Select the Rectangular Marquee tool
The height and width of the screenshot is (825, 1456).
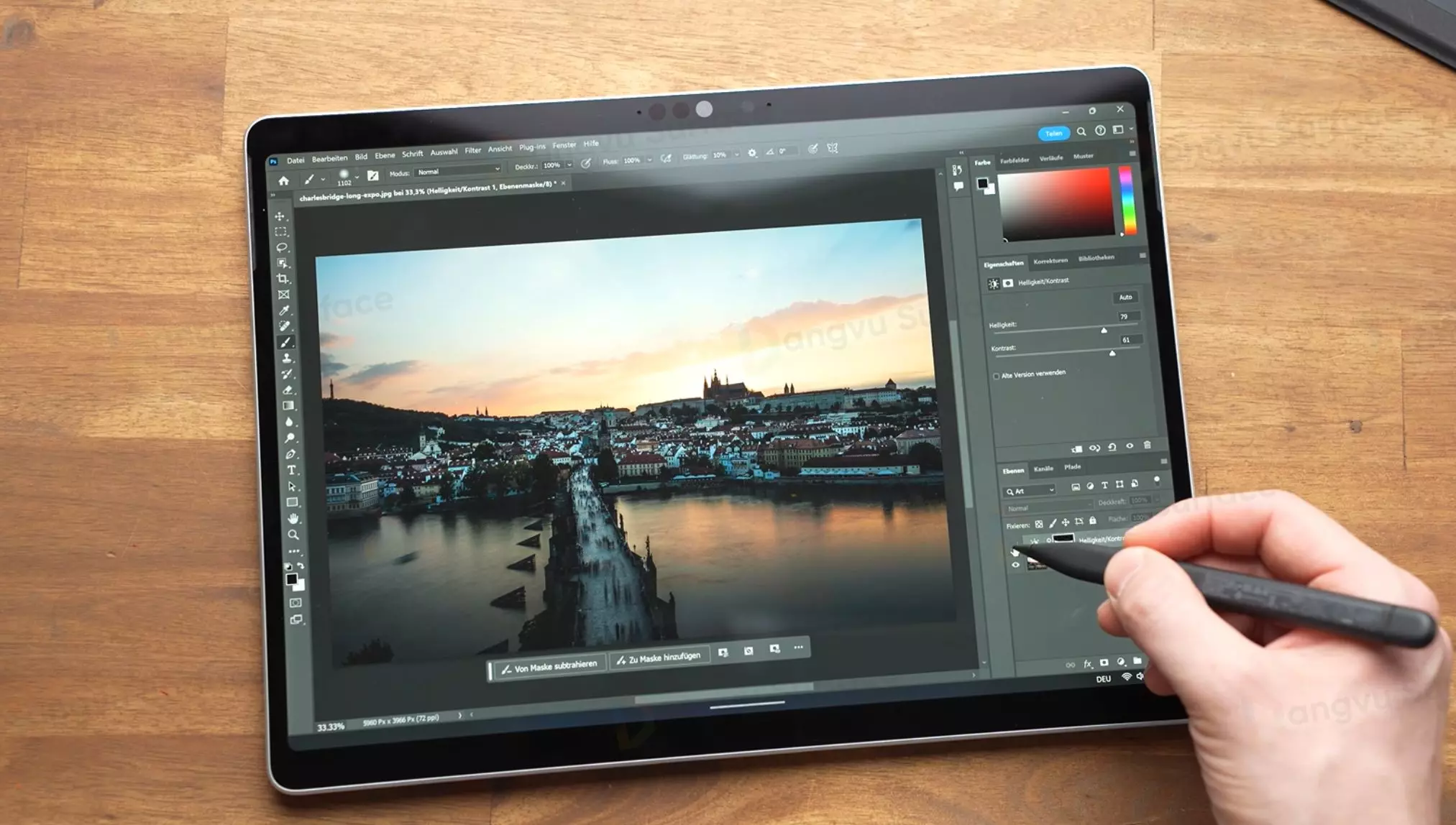point(280,232)
